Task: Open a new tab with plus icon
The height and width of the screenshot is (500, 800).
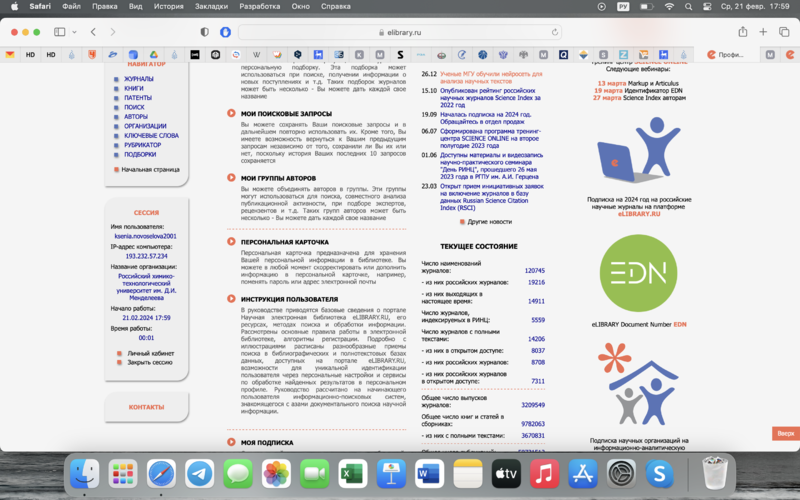Action: coord(763,32)
